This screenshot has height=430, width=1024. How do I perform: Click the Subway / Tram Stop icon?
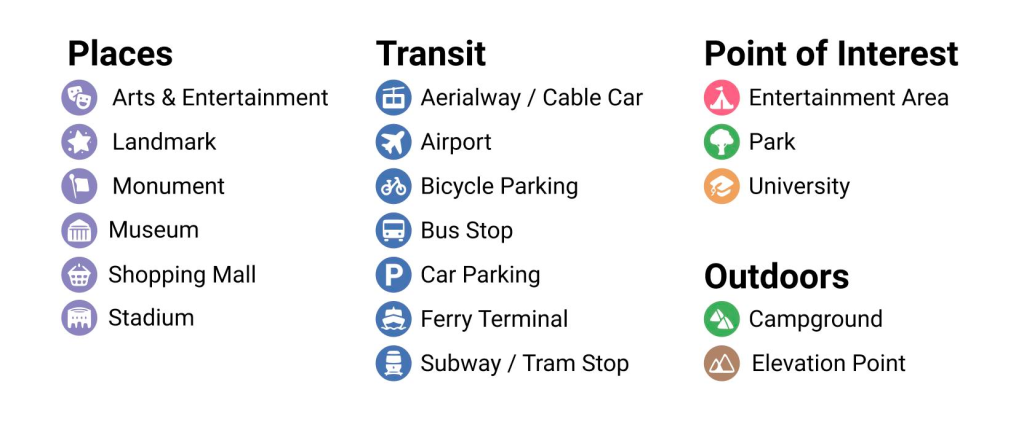394,363
